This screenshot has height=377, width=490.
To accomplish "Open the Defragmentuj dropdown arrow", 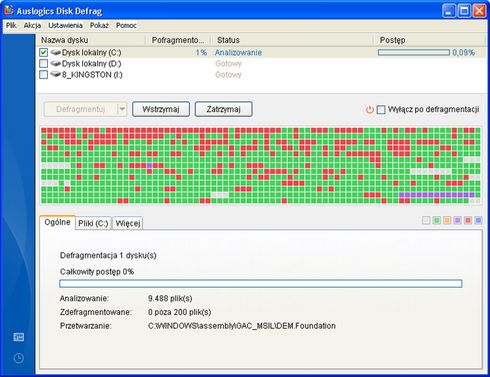I will (122, 109).
